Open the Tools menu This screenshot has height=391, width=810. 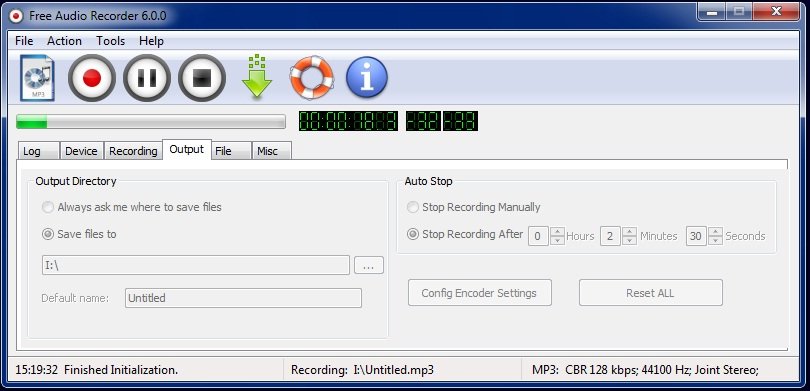(x=111, y=41)
